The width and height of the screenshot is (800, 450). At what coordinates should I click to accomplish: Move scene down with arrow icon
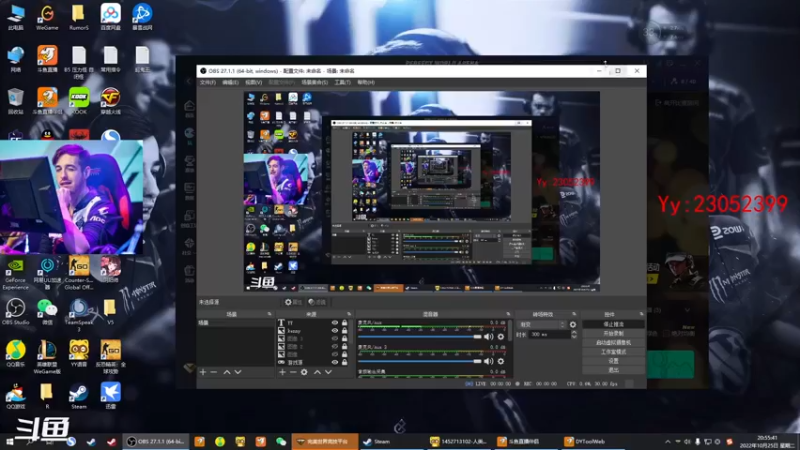[x=238, y=372]
